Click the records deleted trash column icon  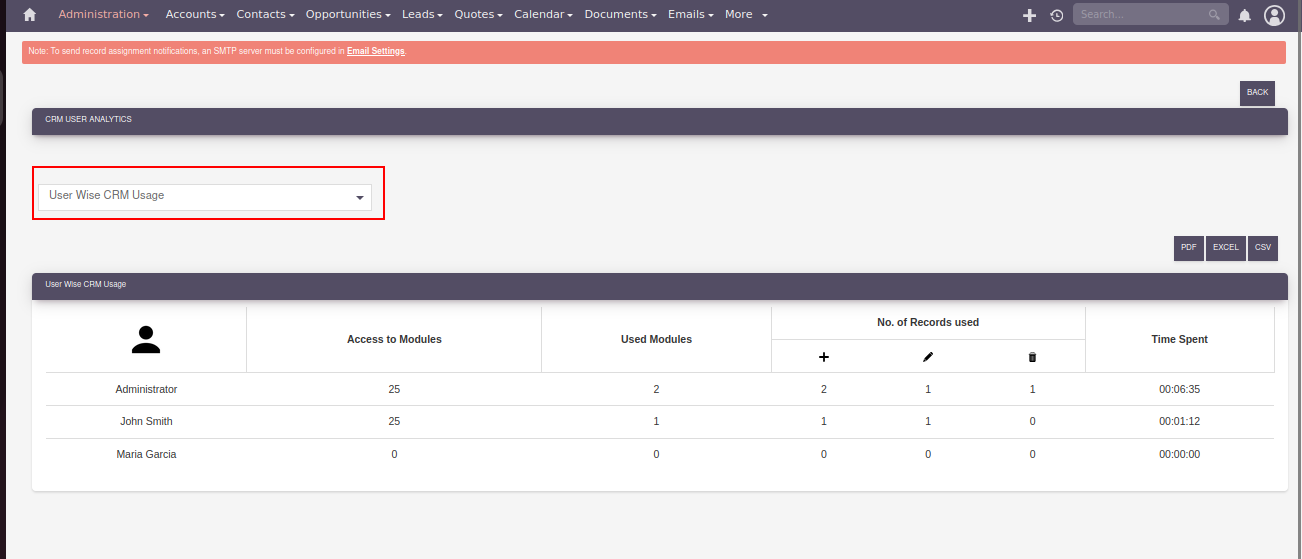(1032, 357)
